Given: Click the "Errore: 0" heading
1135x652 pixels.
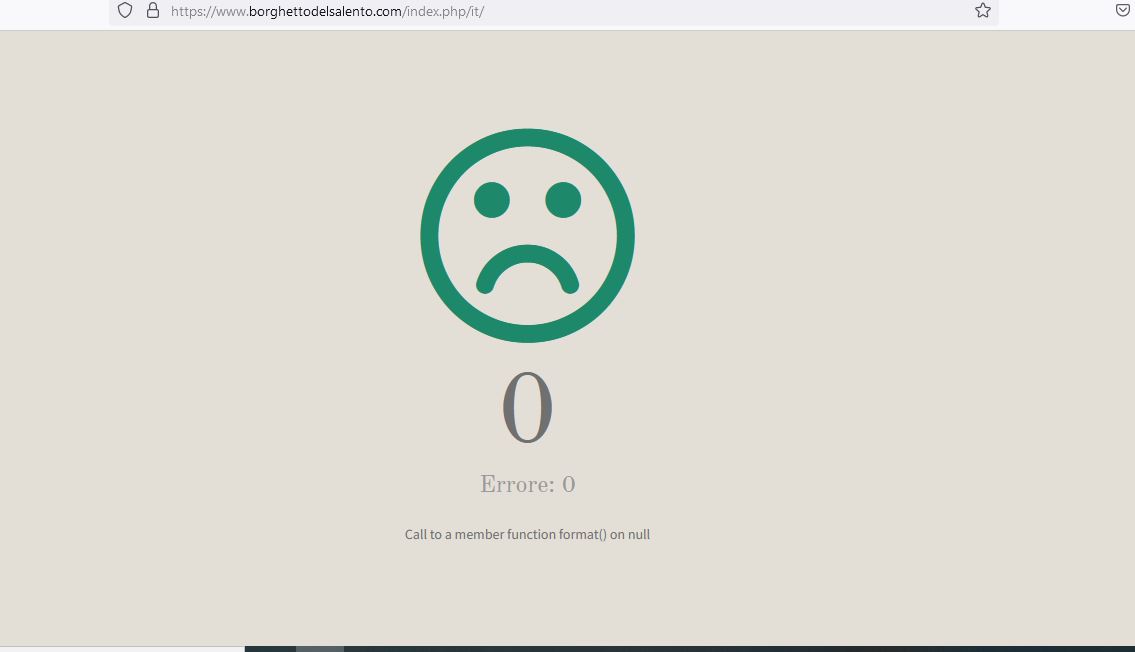Looking at the screenshot, I should [x=527, y=485].
